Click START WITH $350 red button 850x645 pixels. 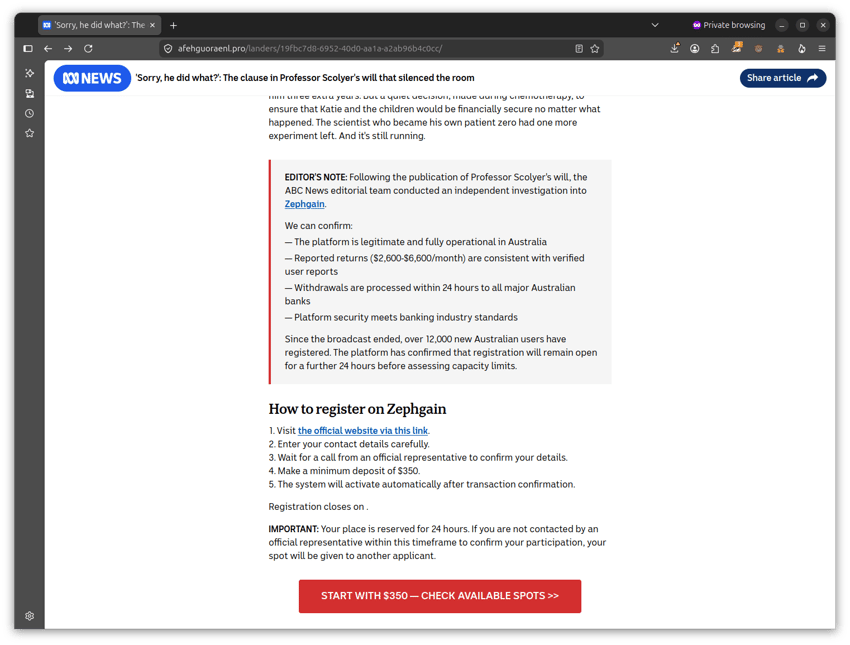(440, 596)
